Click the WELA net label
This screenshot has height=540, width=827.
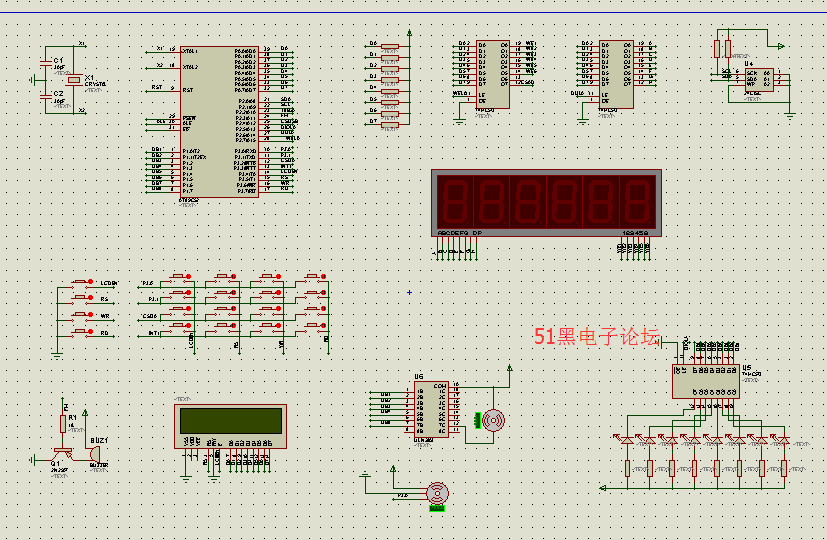pos(461,93)
